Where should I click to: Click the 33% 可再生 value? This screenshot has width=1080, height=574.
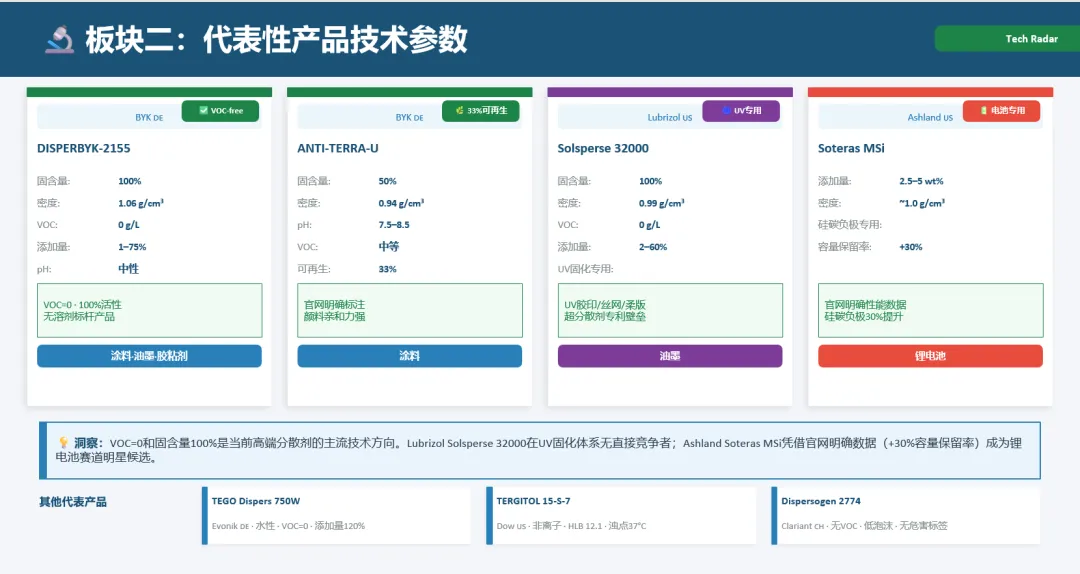[x=387, y=269]
